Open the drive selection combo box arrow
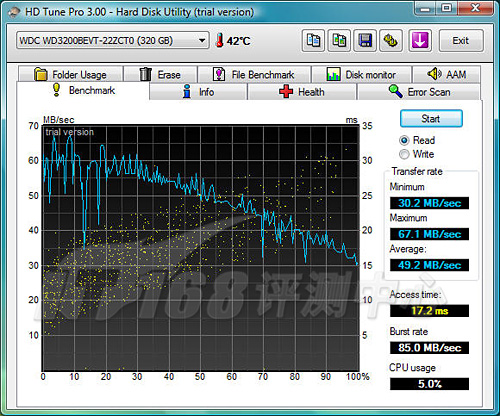This screenshot has height=416, width=500. (x=202, y=41)
